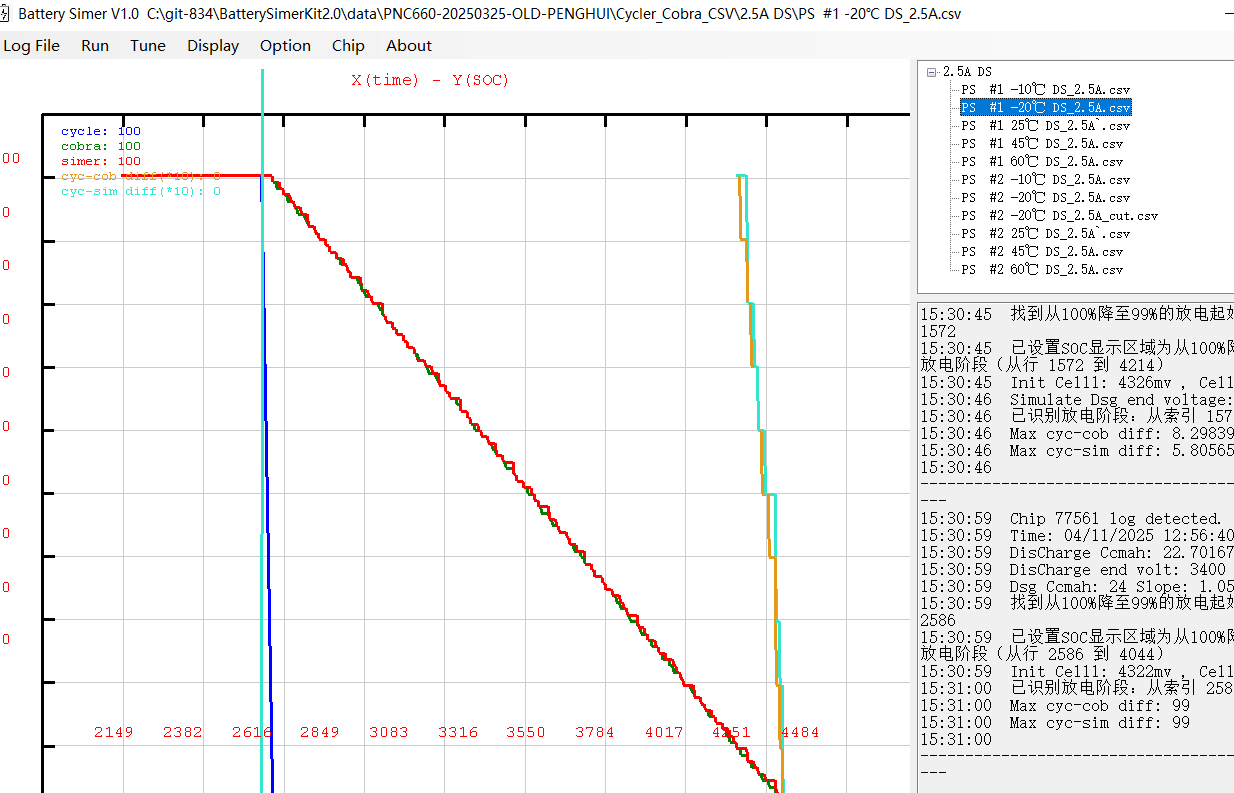The width and height of the screenshot is (1234, 793).
Task: Select PS #1 -20℃ DS_2.5A.csv file
Action: 1046,108
